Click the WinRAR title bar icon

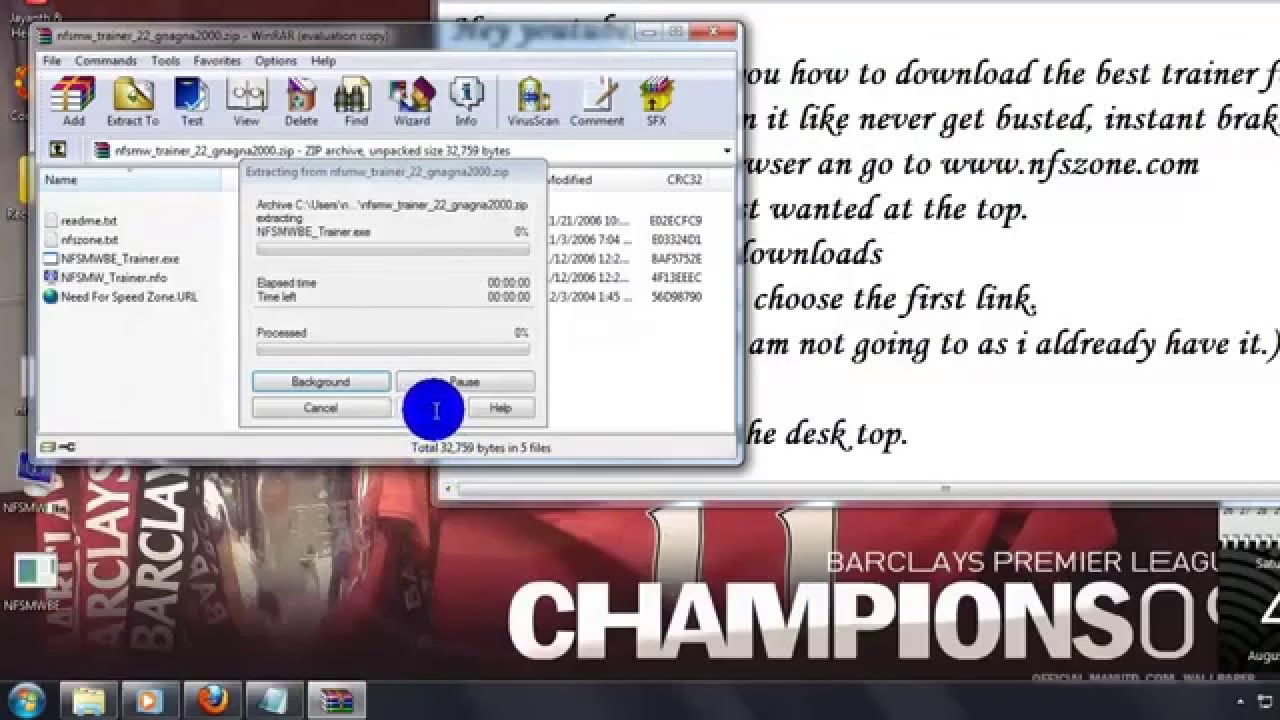(x=46, y=36)
